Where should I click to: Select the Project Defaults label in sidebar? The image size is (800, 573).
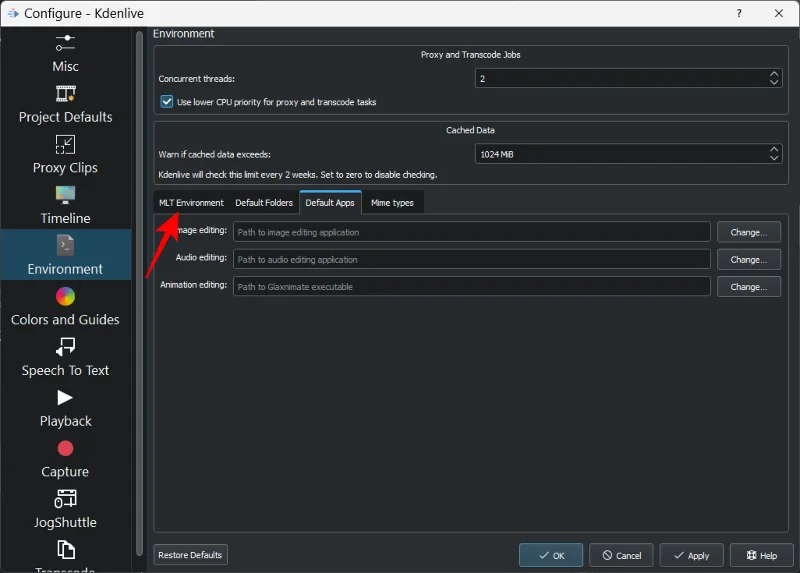click(x=65, y=117)
